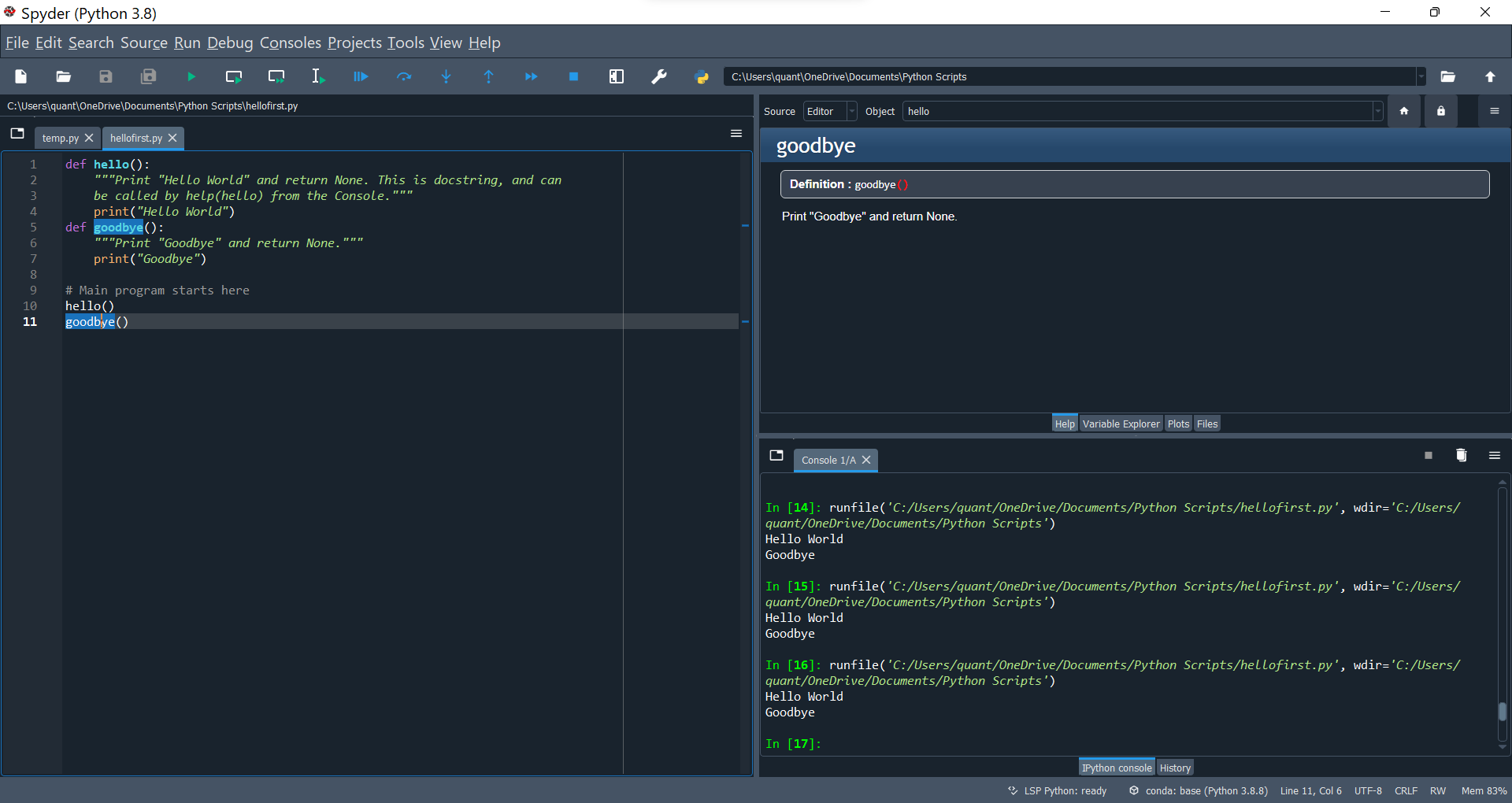Click the In [17] console prompt line

[x=793, y=743]
